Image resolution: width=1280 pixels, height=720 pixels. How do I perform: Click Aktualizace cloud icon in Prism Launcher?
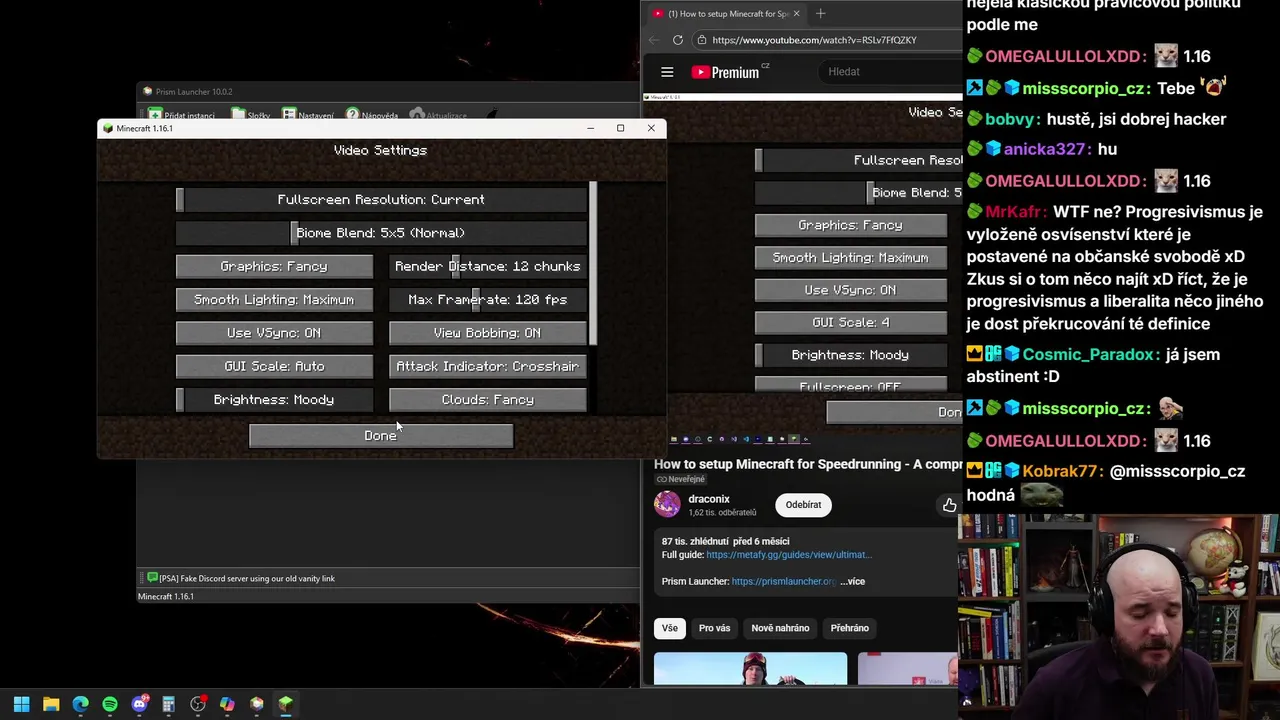[x=417, y=115]
